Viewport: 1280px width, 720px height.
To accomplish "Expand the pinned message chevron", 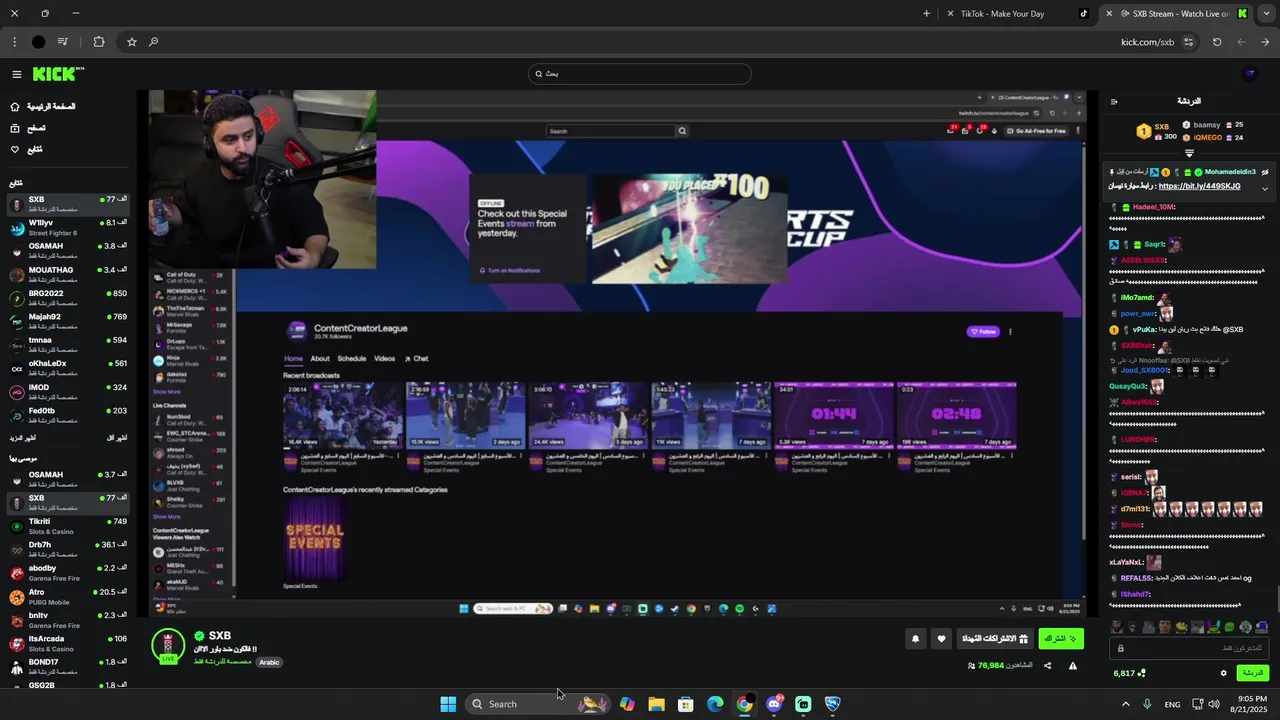I will (1265, 188).
